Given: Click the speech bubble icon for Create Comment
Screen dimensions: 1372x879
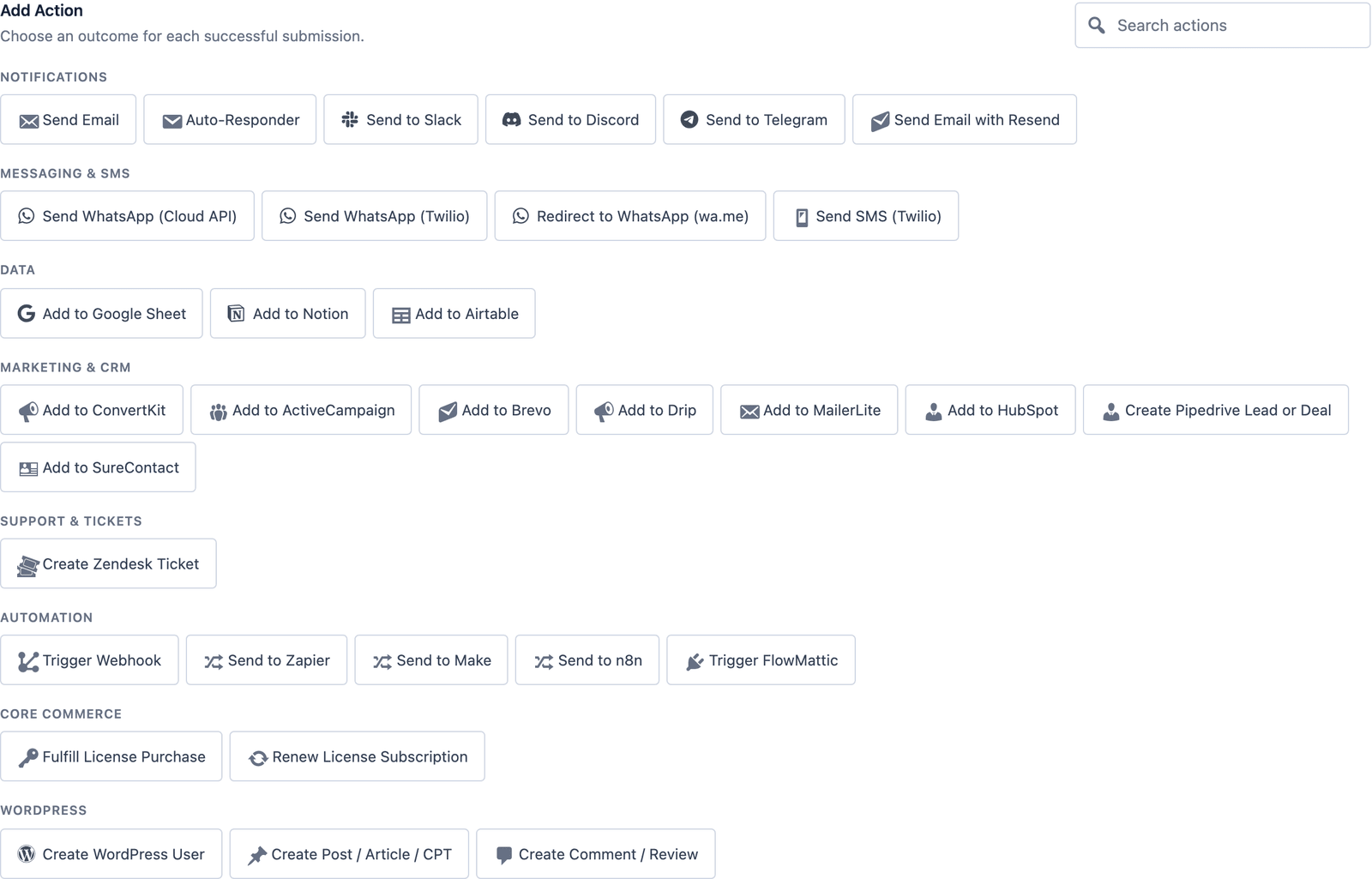Looking at the screenshot, I should coord(504,855).
